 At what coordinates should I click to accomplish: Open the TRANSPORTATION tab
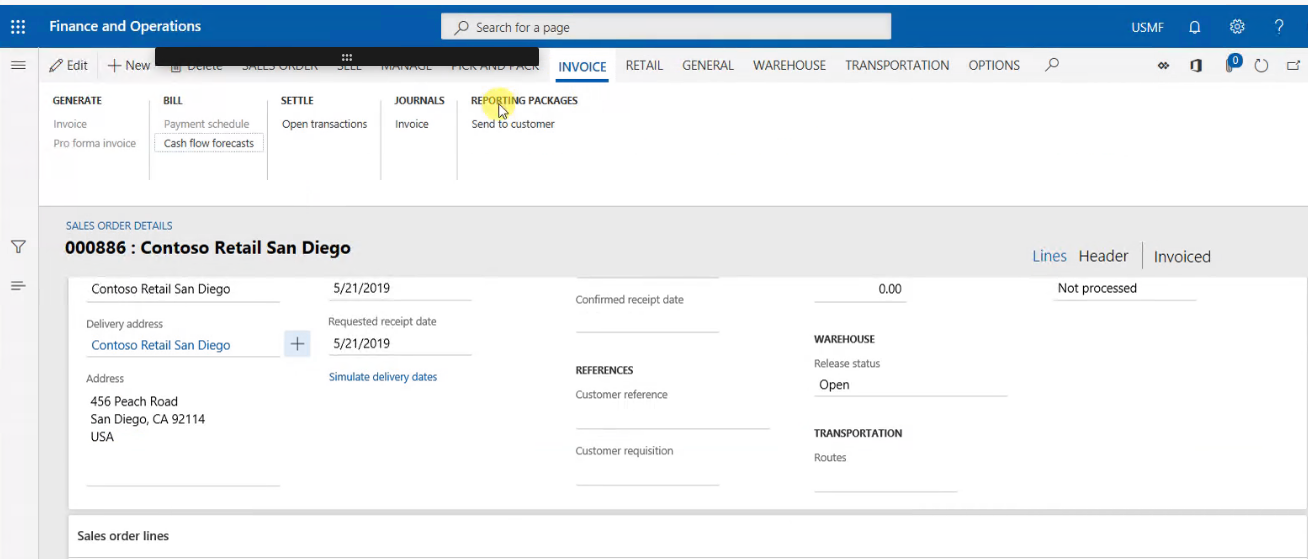point(897,65)
